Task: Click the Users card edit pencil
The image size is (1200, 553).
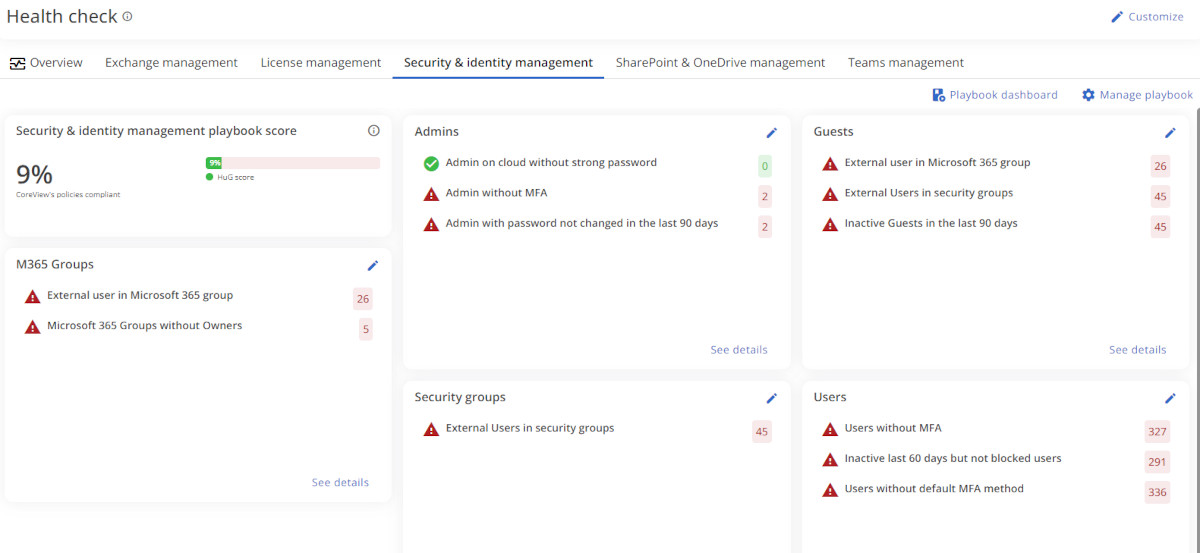Action: click(x=1170, y=398)
